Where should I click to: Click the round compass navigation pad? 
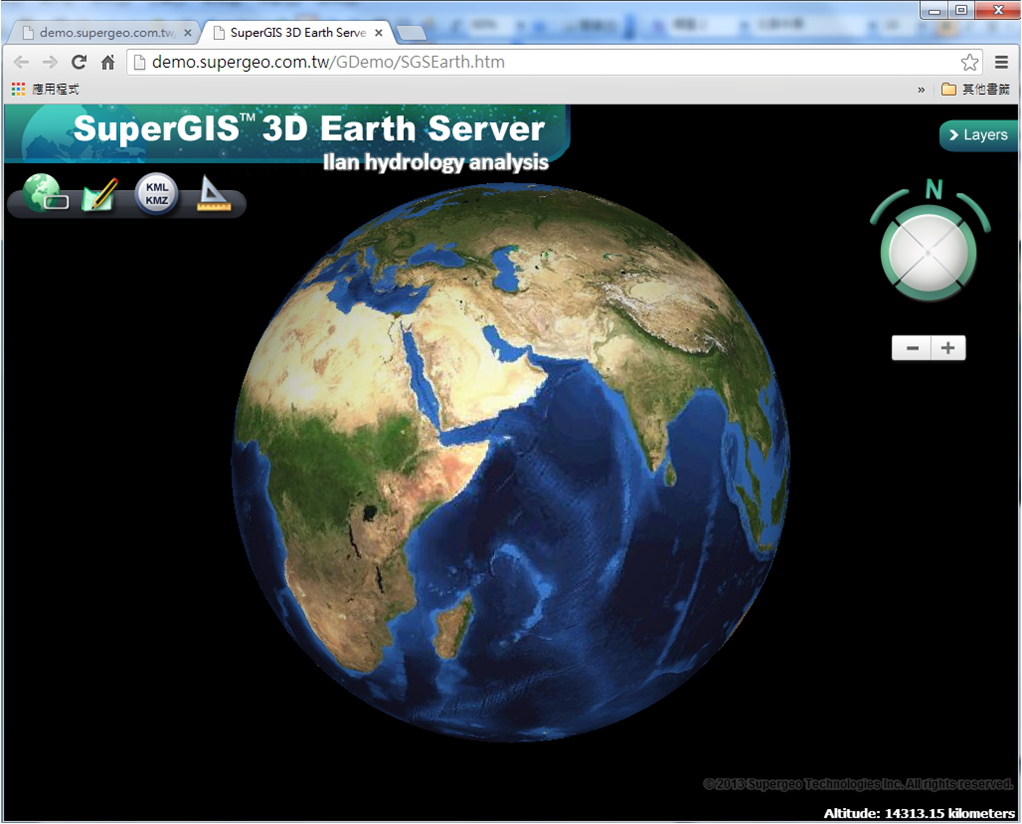(x=928, y=252)
